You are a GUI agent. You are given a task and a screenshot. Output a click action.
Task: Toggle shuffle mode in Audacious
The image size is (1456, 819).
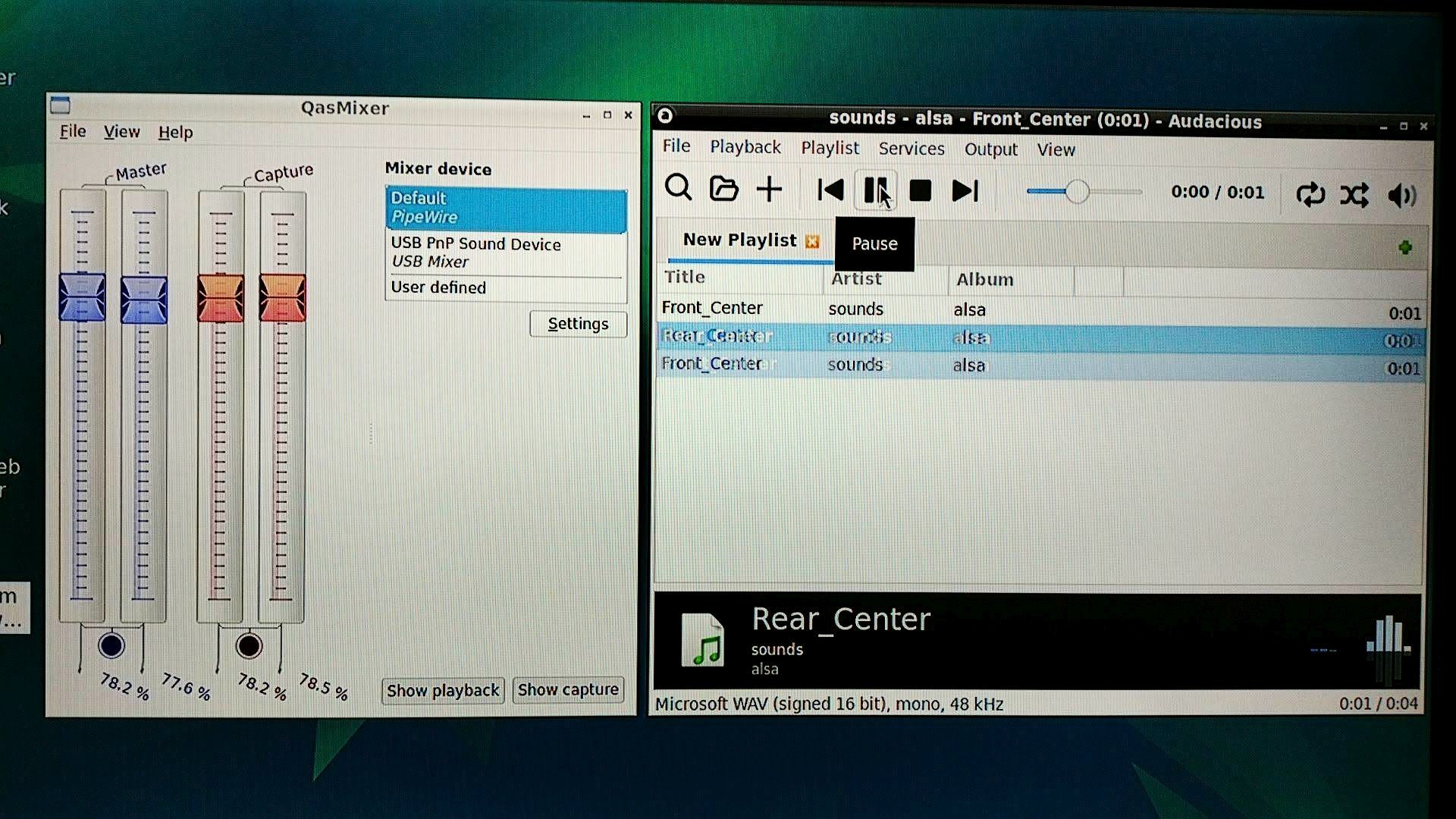click(1354, 196)
